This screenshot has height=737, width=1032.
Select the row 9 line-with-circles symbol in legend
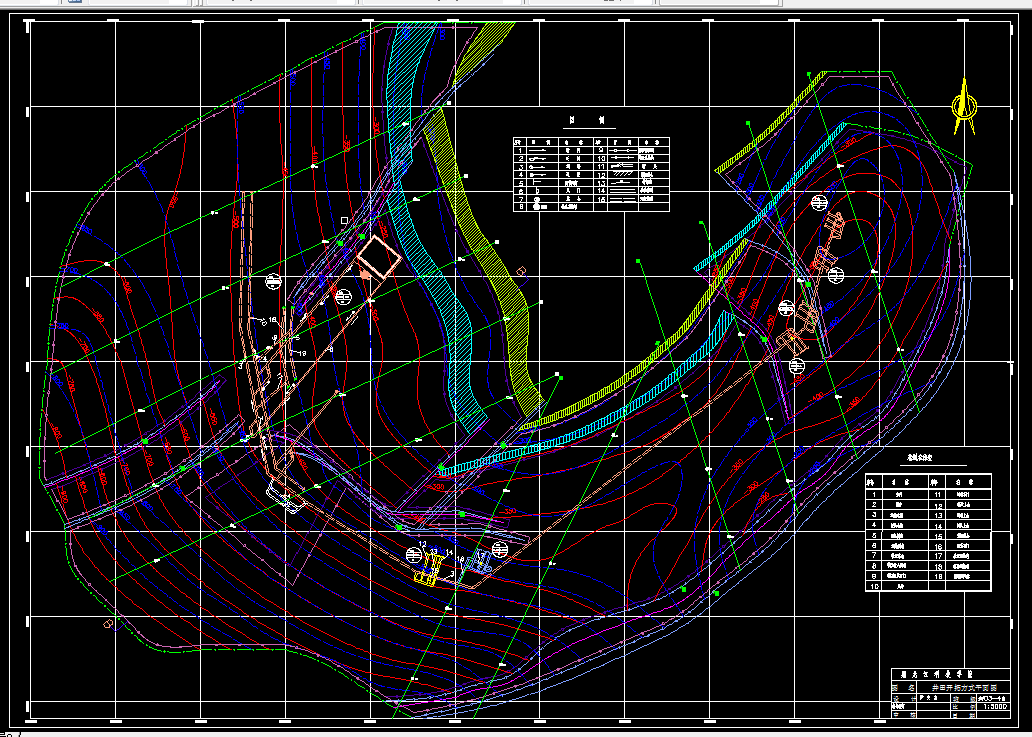623,151
